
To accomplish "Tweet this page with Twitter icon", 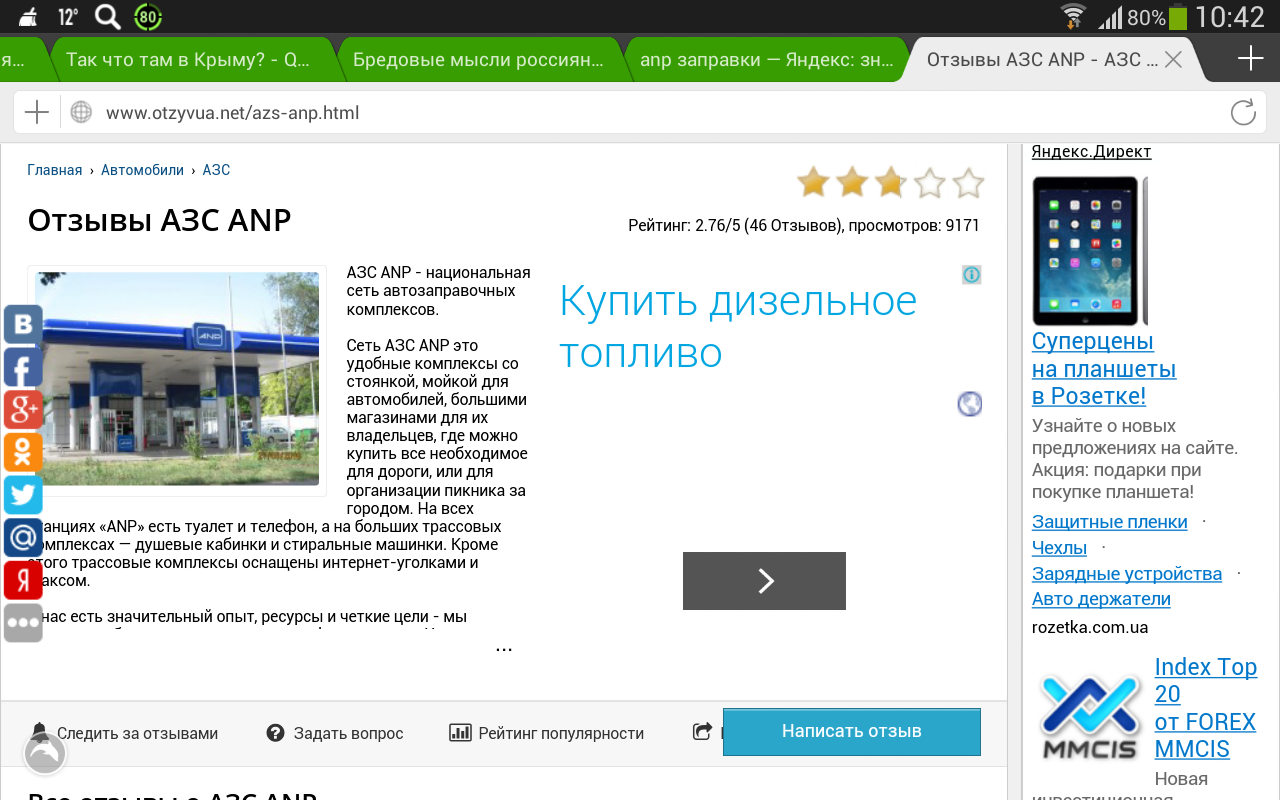I will tap(22, 495).
